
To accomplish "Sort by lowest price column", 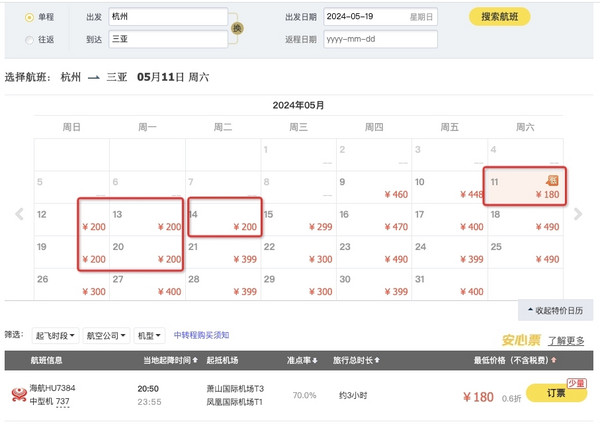I will (515, 360).
